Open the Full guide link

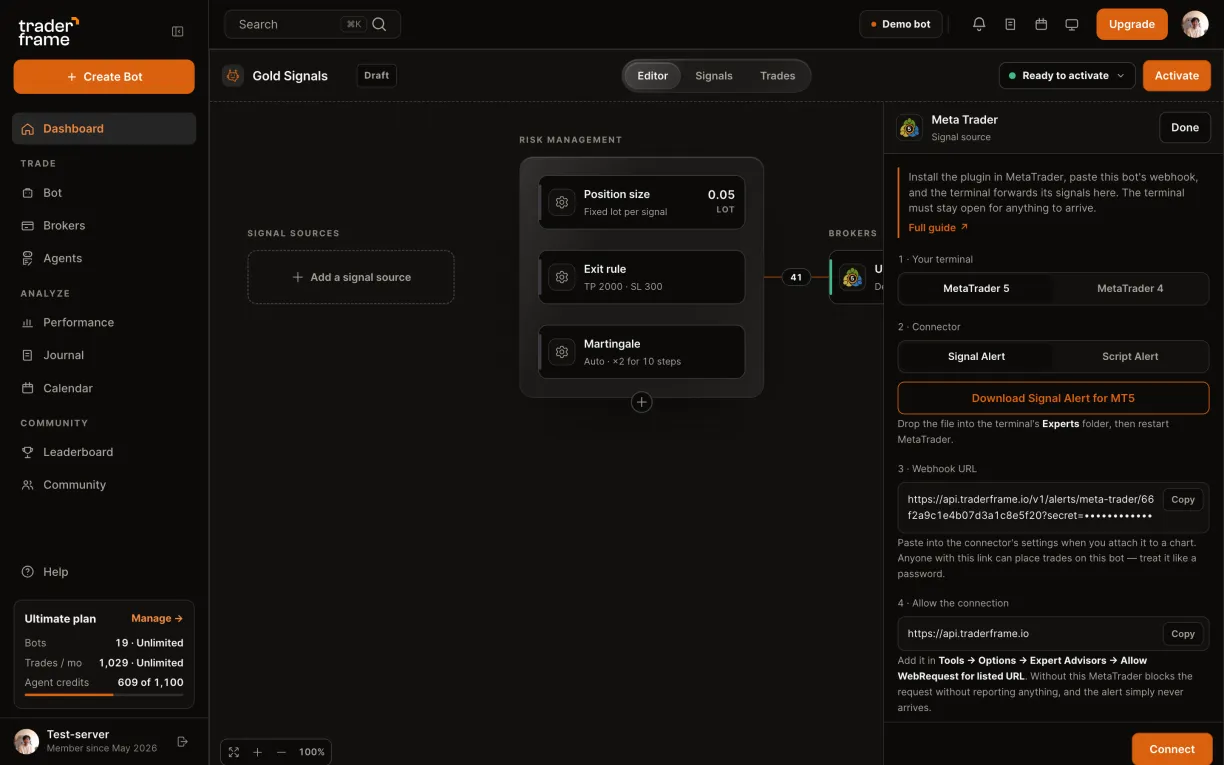click(x=938, y=228)
